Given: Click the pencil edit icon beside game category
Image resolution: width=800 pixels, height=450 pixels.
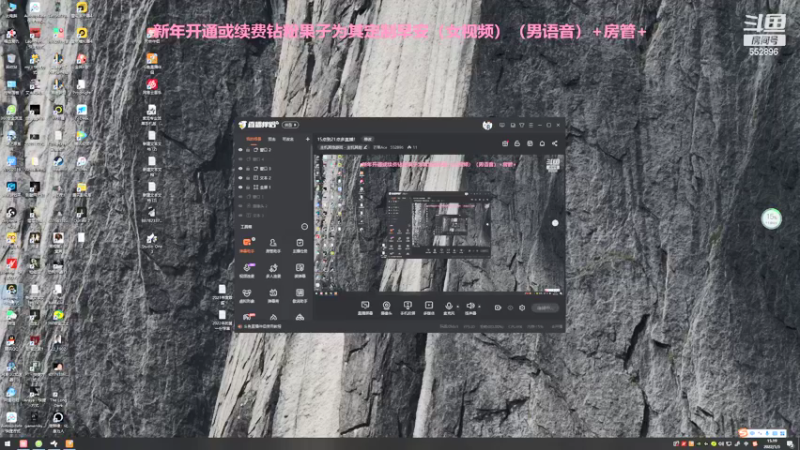Looking at the screenshot, I should point(365,147).
